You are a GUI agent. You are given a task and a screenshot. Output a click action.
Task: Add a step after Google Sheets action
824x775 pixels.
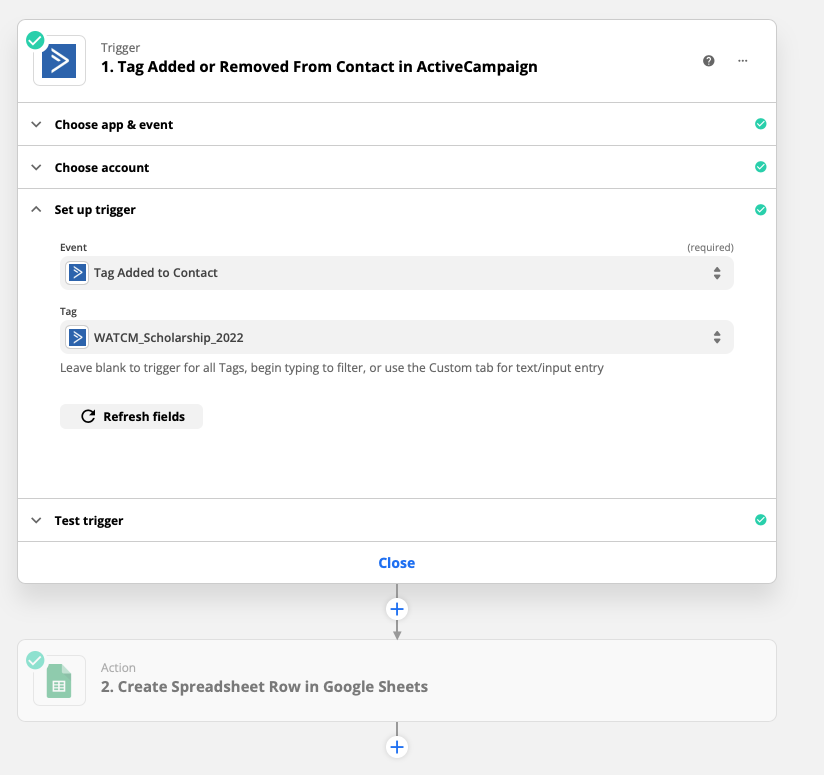pos(397,747)
